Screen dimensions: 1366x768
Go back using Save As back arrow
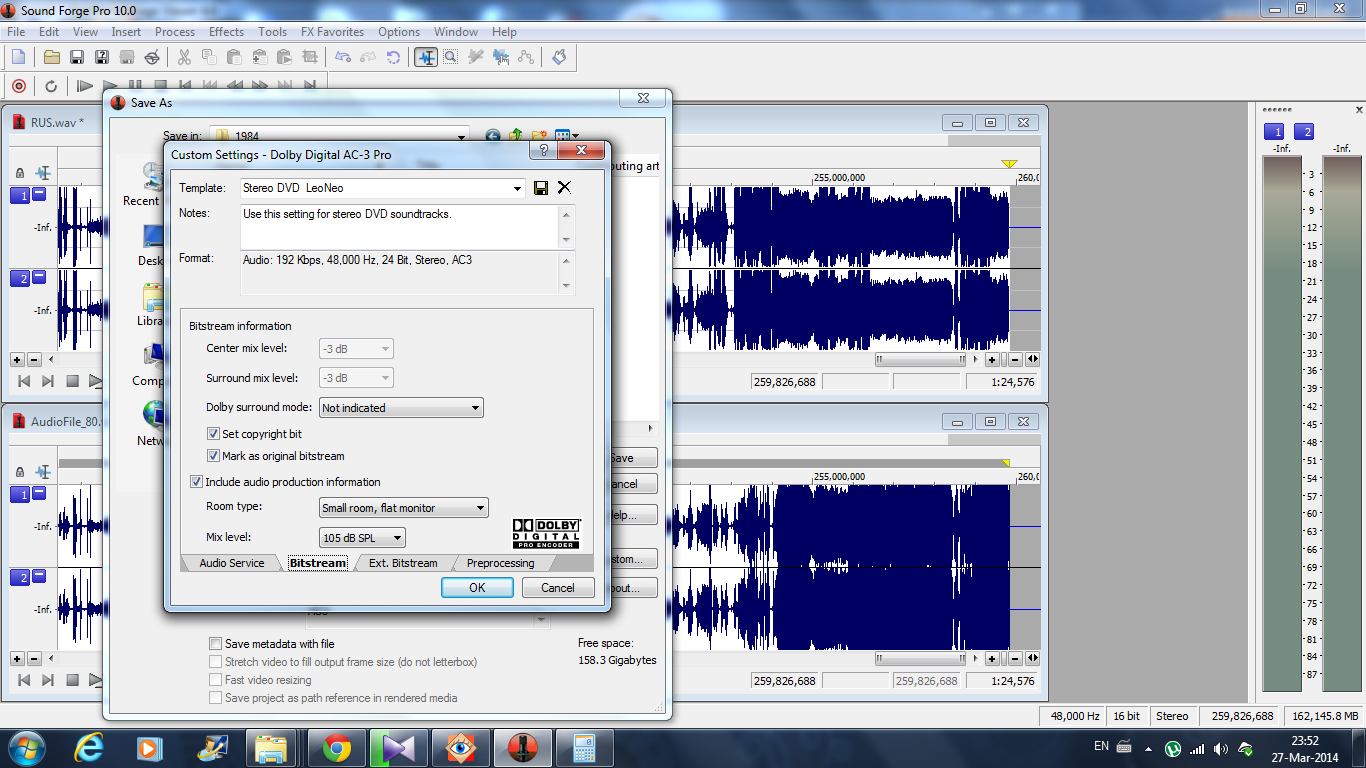492,136
